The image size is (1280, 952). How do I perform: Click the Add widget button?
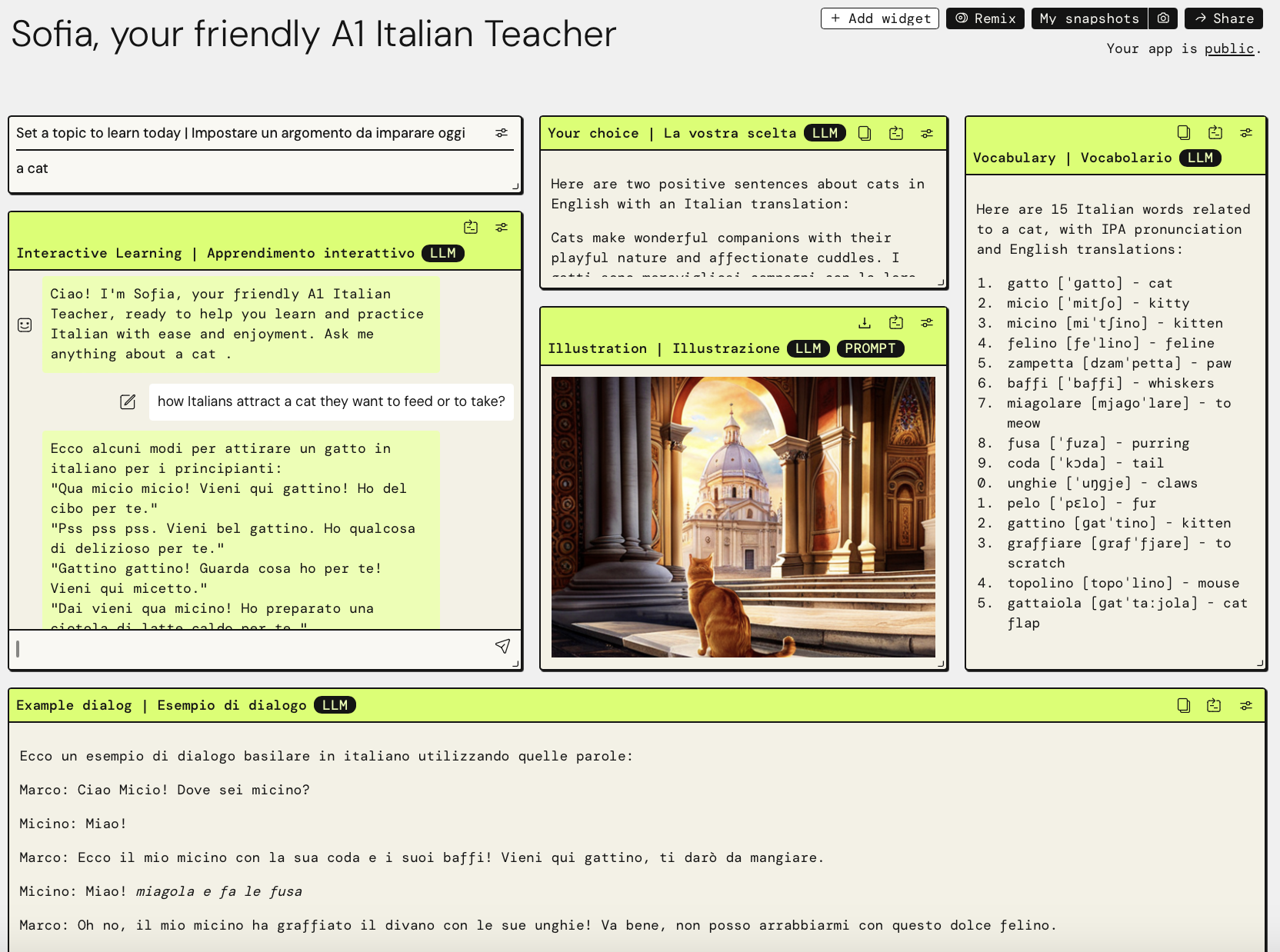tap(879, 18)
